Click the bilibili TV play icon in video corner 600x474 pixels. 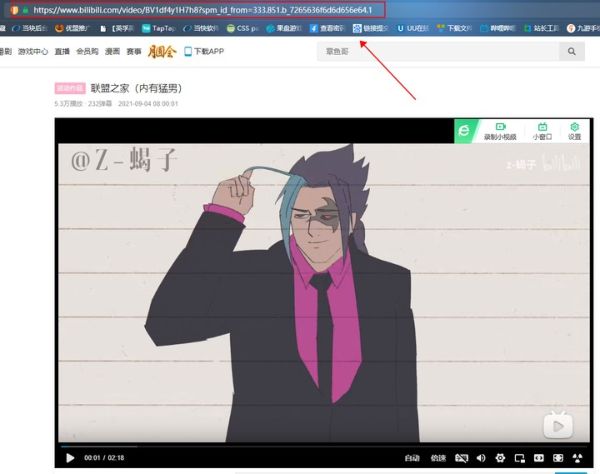pos(558,425)
